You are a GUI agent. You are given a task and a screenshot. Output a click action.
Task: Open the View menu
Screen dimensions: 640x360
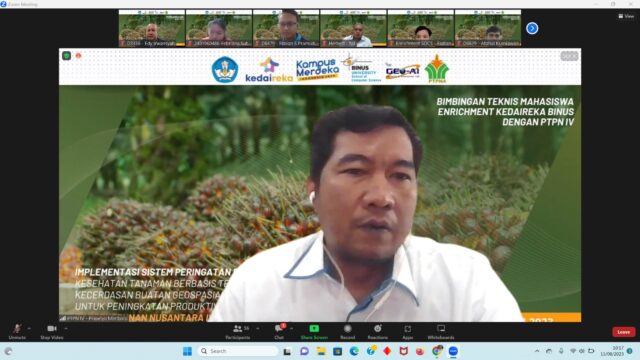[626, 16]
